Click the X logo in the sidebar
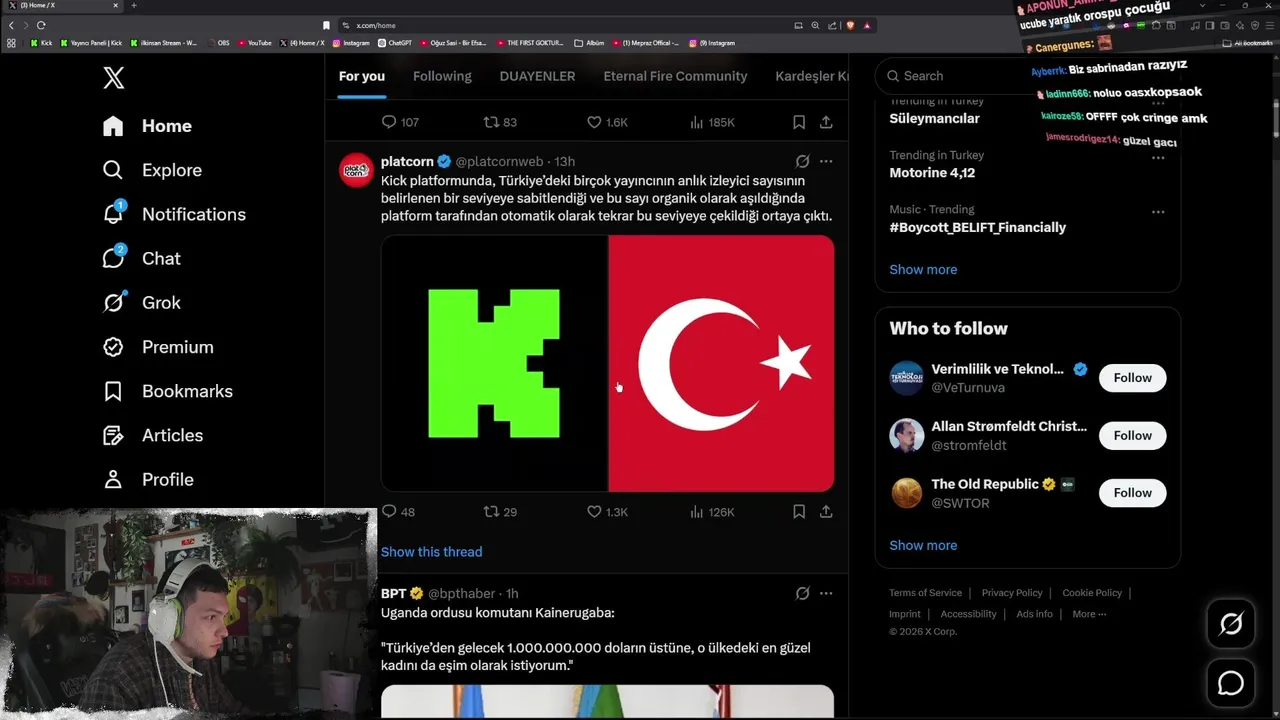 click(114, 77)
